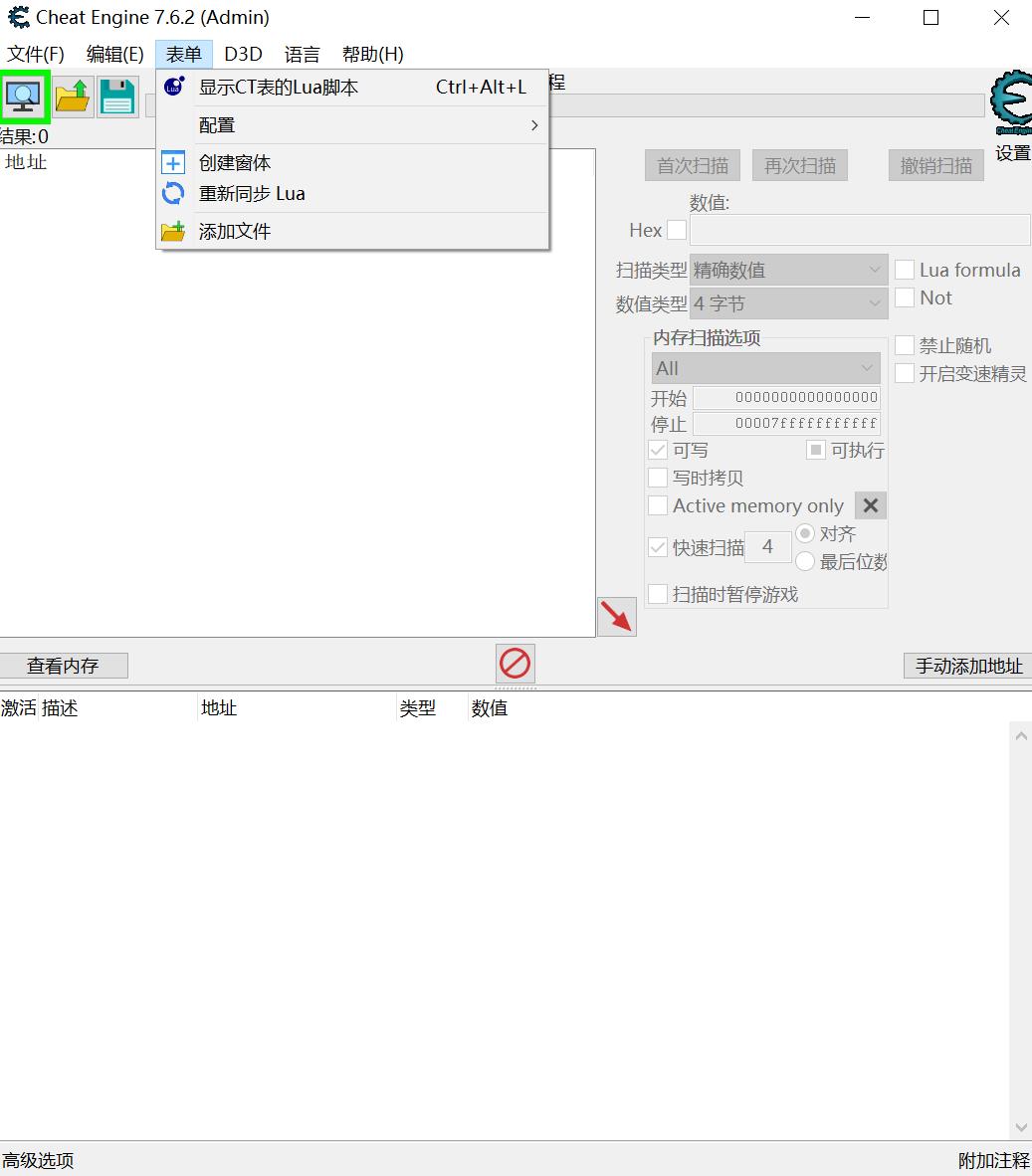Viewport: 1032px width, 1176px height.
Task: Open the 数值类型 4 字节 dropdown
Action: coord(788,303)
